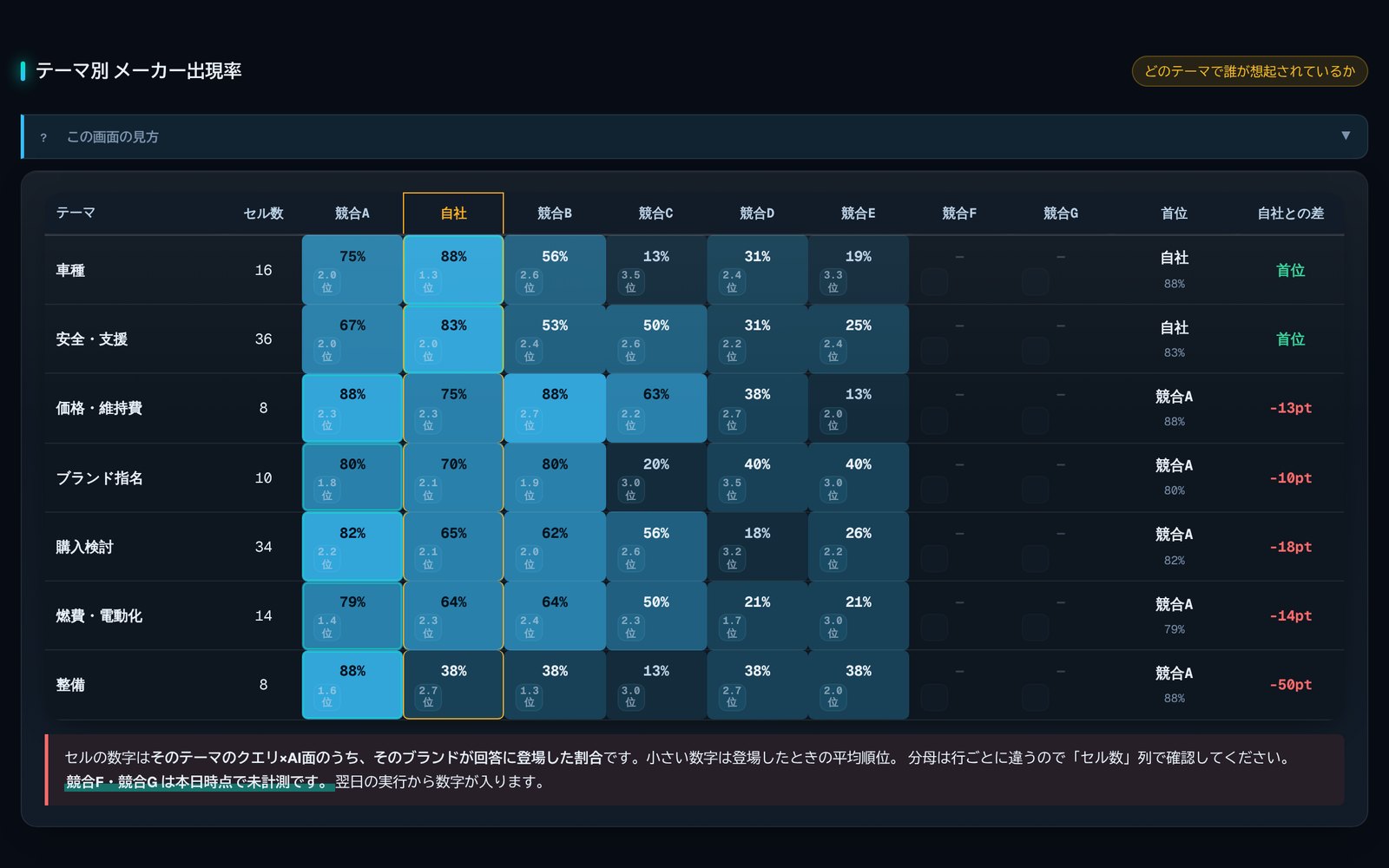Click 自社 38% cell in 整備 row
1389x868 pixels.
pos(453,685)
